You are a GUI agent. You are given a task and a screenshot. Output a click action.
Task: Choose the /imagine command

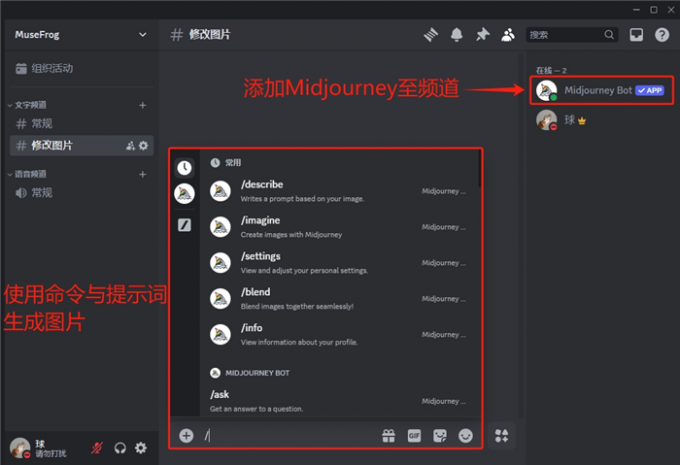pos(340,227)
